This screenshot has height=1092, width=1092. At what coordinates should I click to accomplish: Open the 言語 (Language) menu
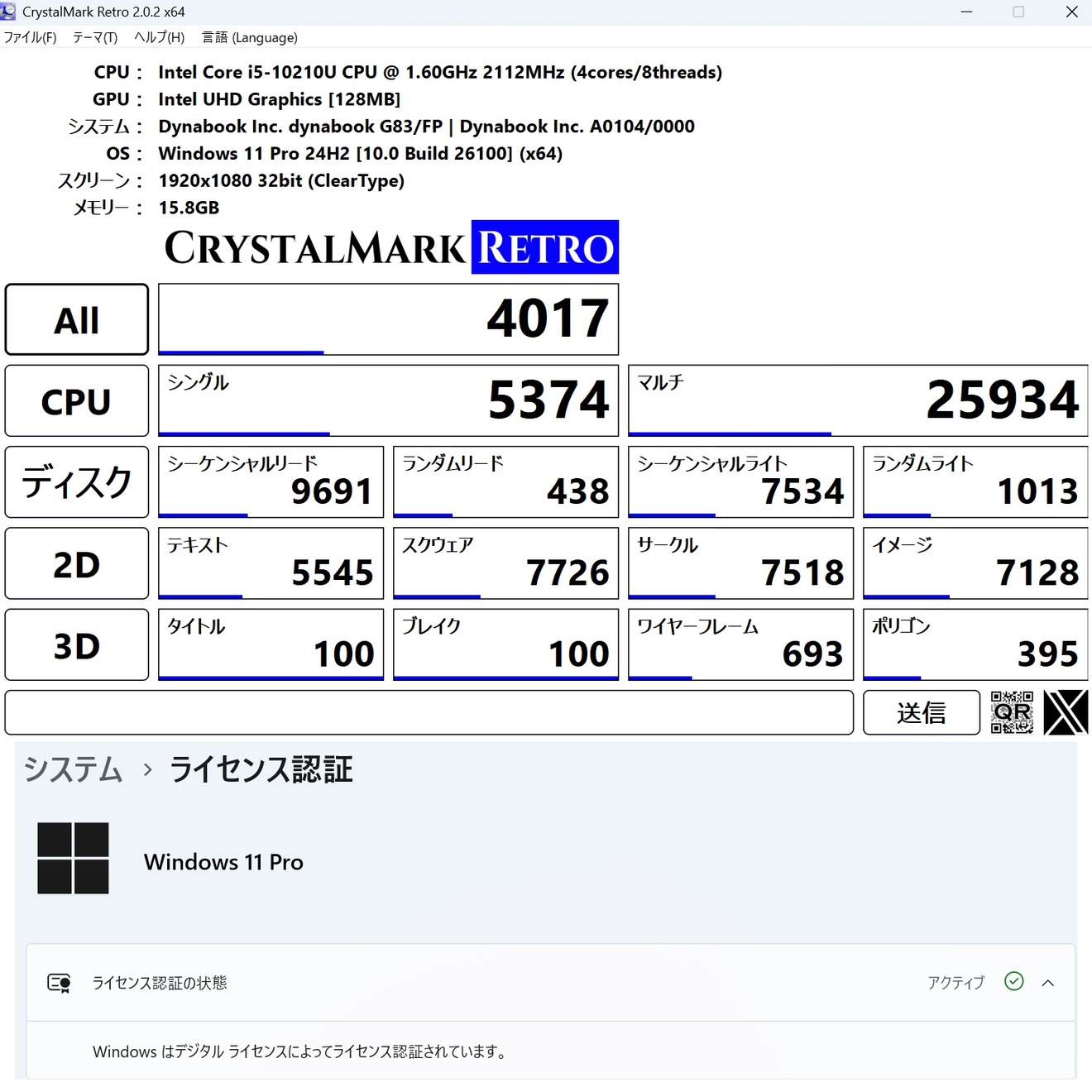click(x=250, y=37)
